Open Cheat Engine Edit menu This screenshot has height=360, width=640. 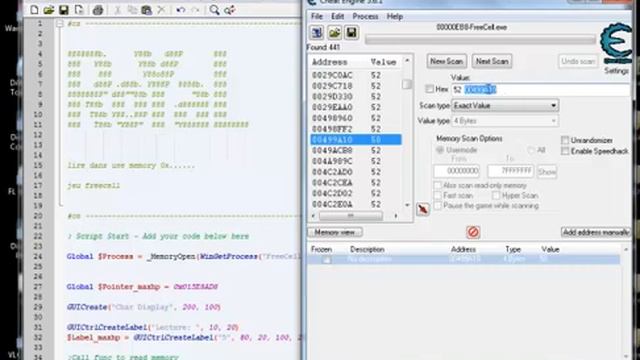point(338,17)
